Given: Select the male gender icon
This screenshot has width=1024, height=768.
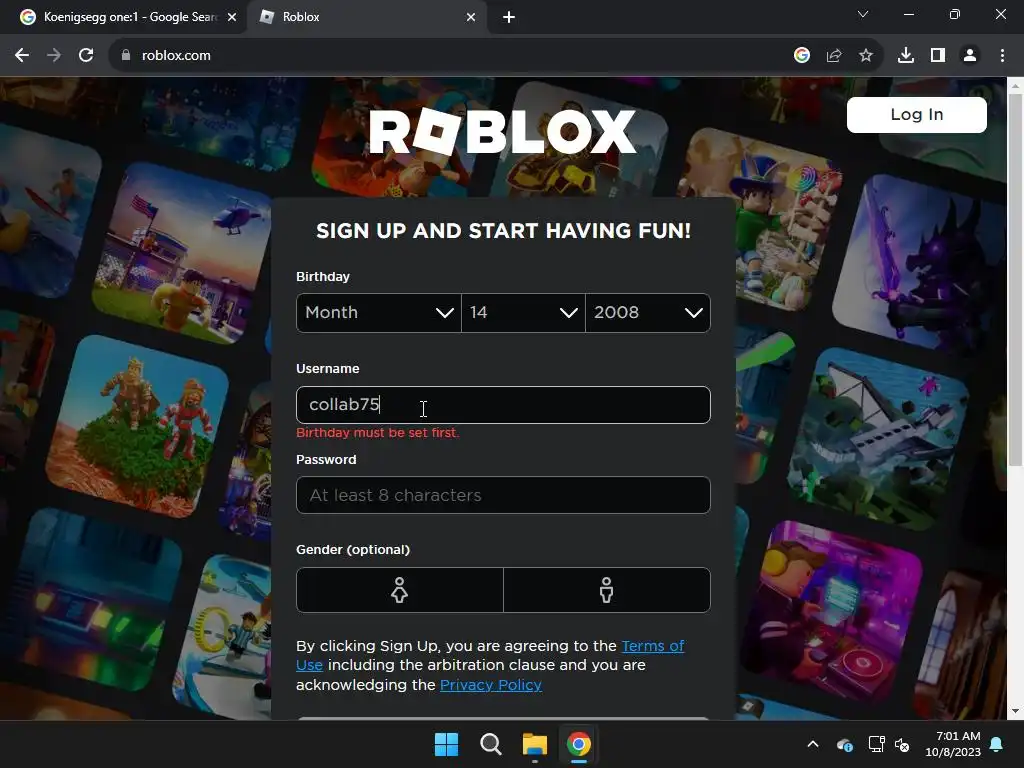Looking at the screenshot, I should (x=607, y=590).
